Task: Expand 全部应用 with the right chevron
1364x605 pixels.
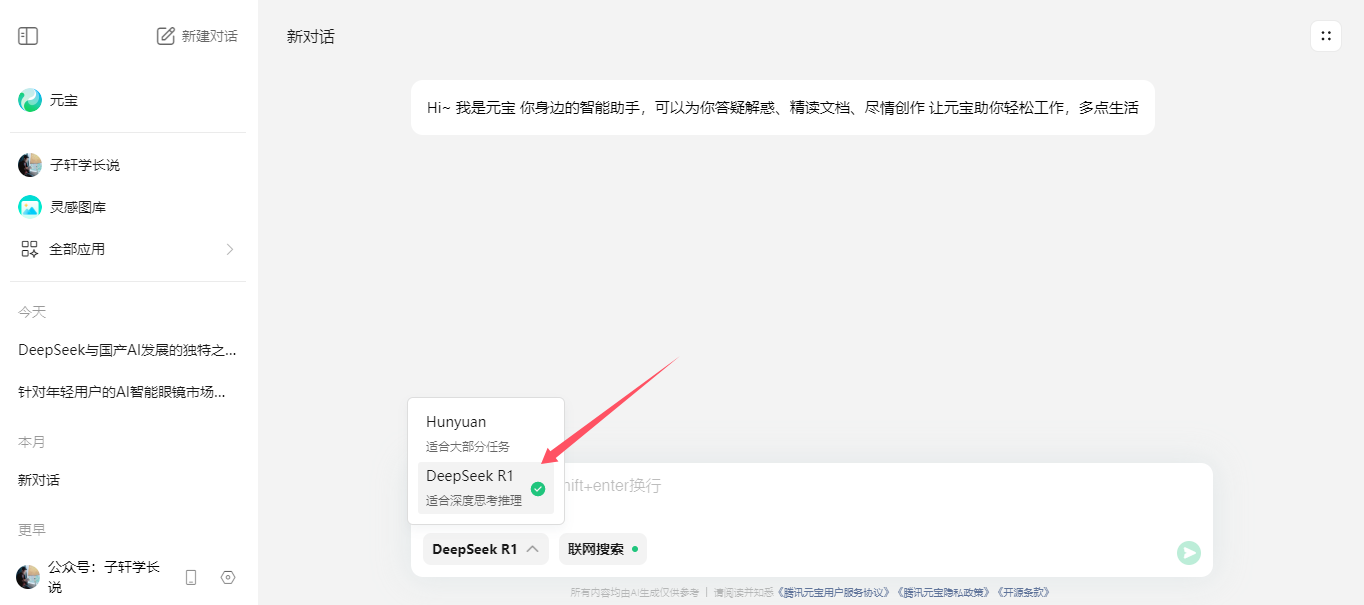Action: coord(230,249)
